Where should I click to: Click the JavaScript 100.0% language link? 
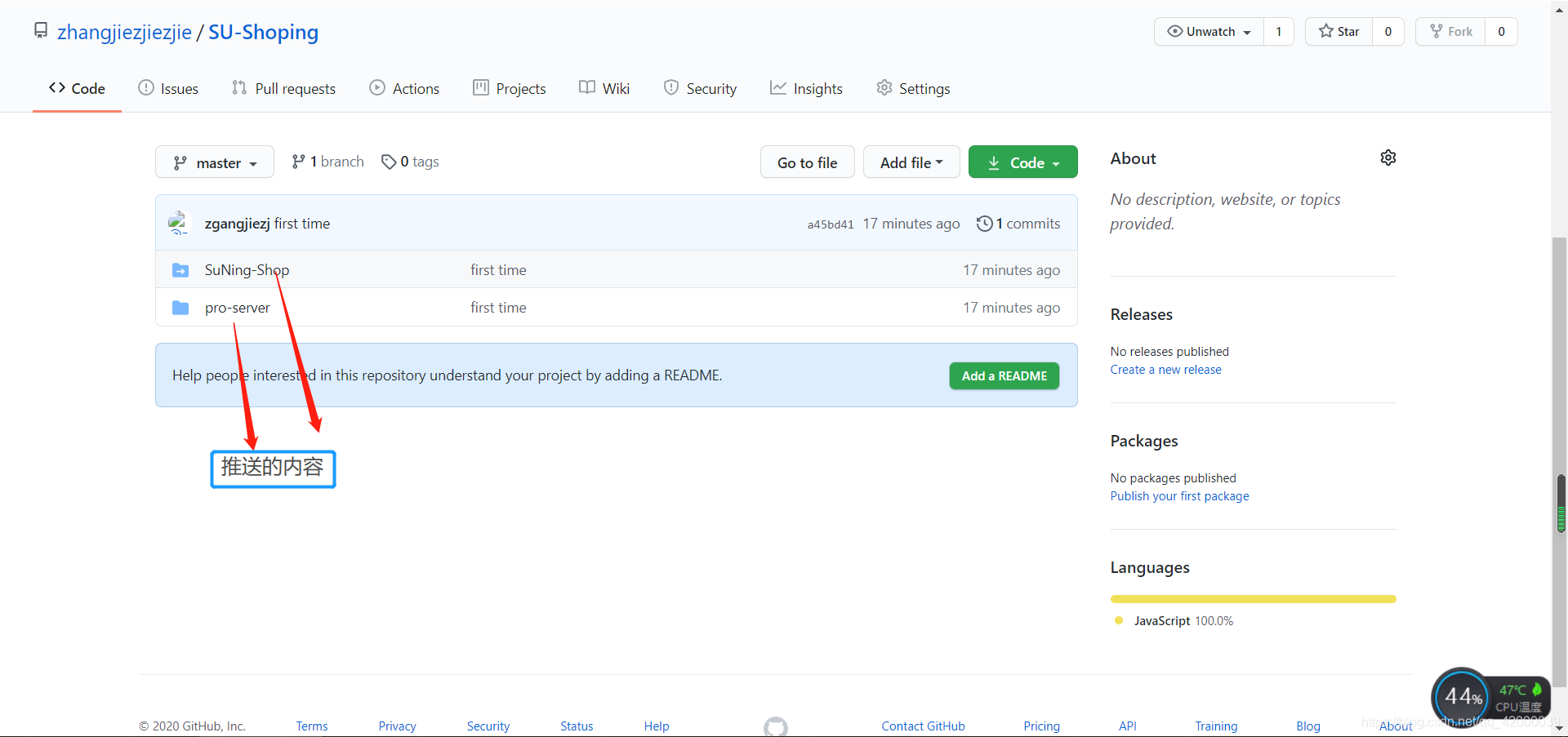[x=1174, y=621]
